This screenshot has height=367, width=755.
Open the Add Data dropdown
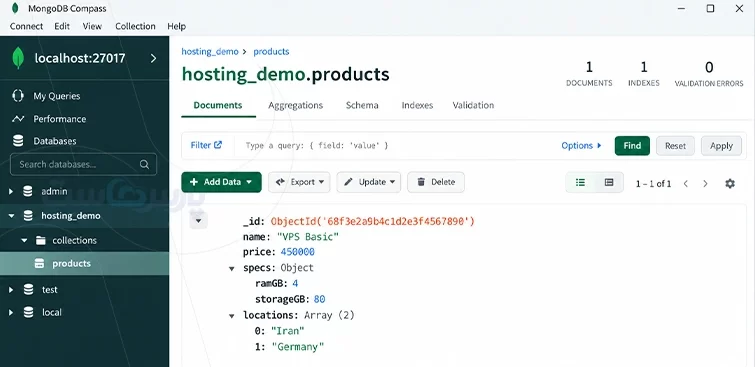point(221,182)
